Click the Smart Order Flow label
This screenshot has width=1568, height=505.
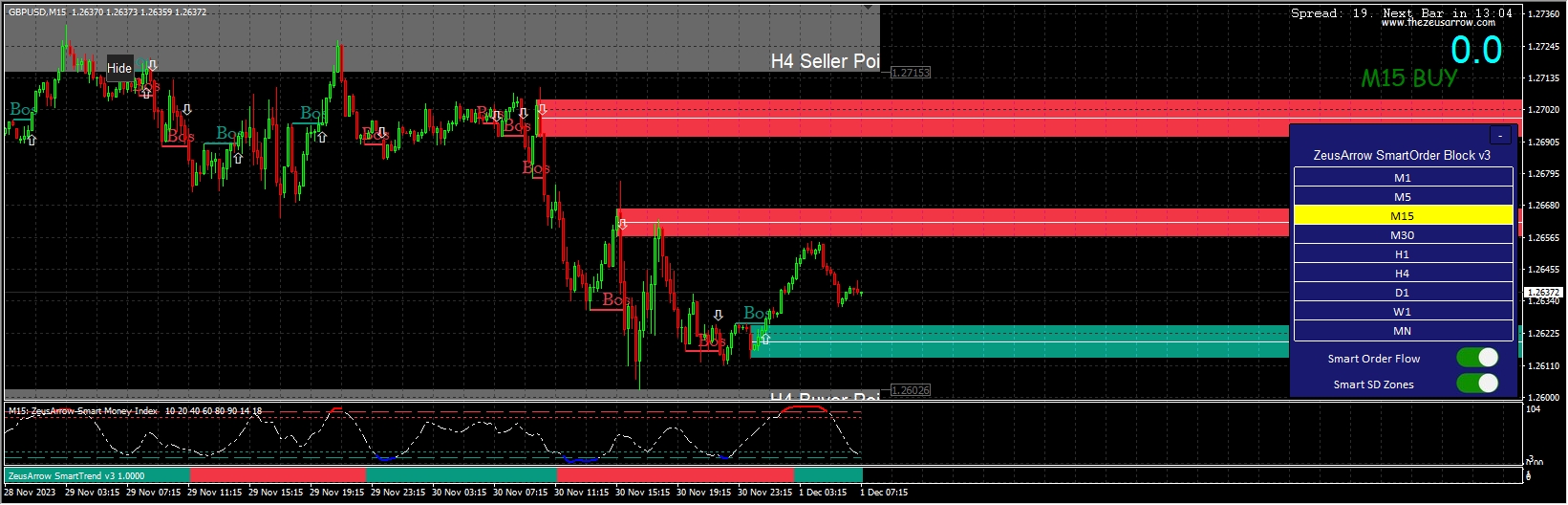click(1374, 359)
